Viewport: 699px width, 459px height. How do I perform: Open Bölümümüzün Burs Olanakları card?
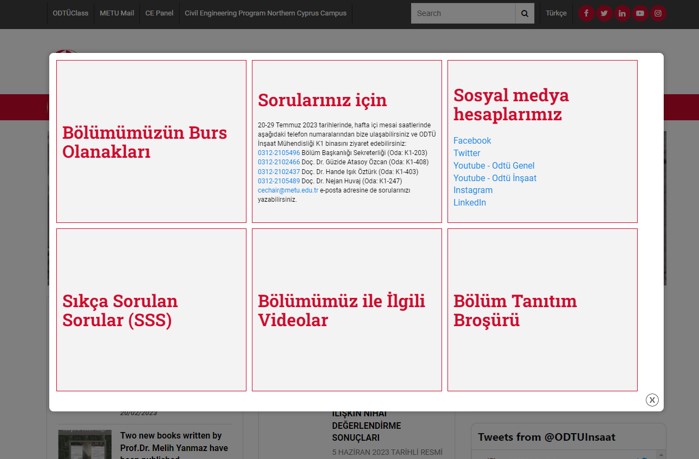point(151,142)
